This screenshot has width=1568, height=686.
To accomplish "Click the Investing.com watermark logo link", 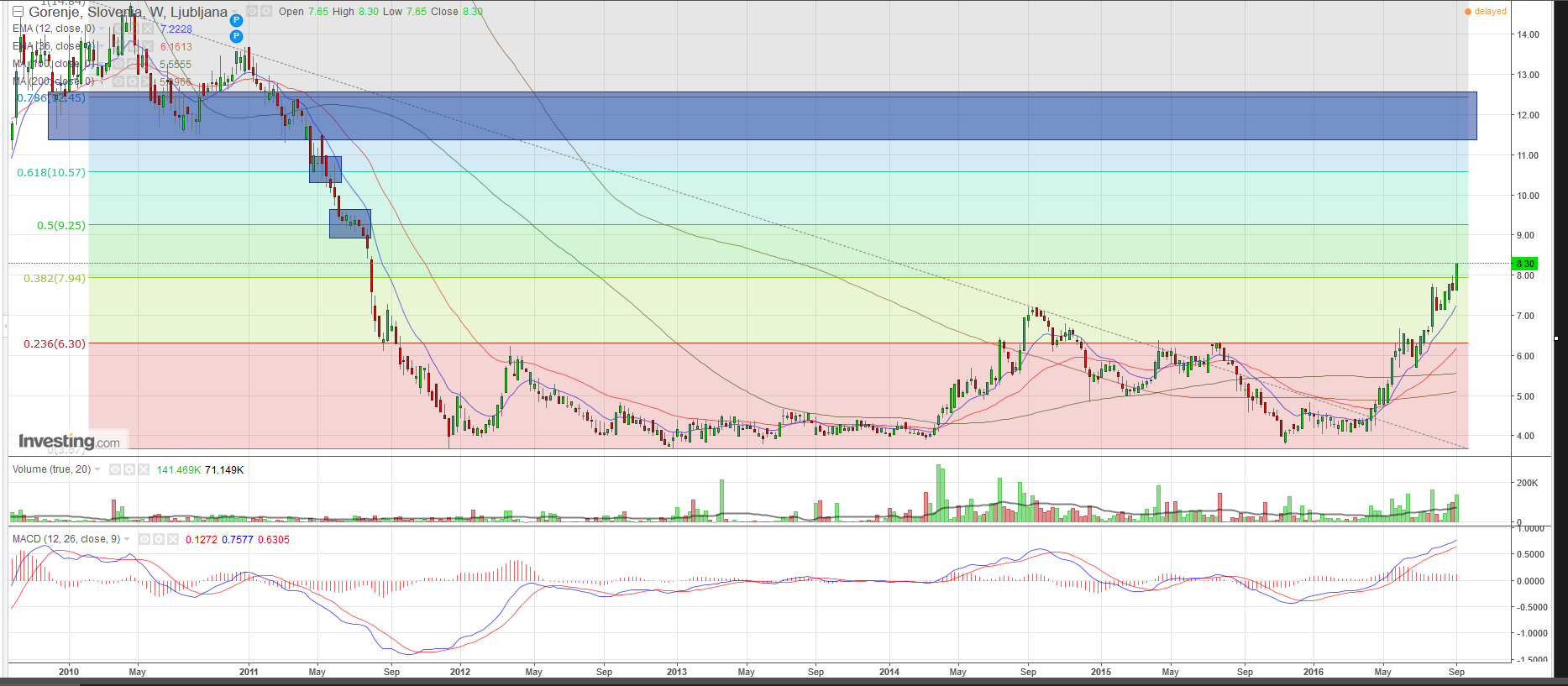I will point(70,441).
